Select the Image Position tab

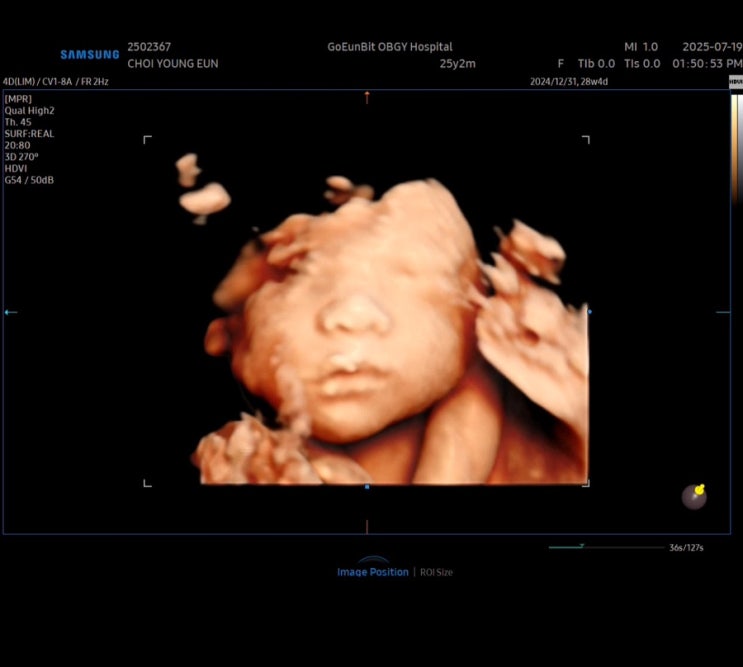[372, 572]
